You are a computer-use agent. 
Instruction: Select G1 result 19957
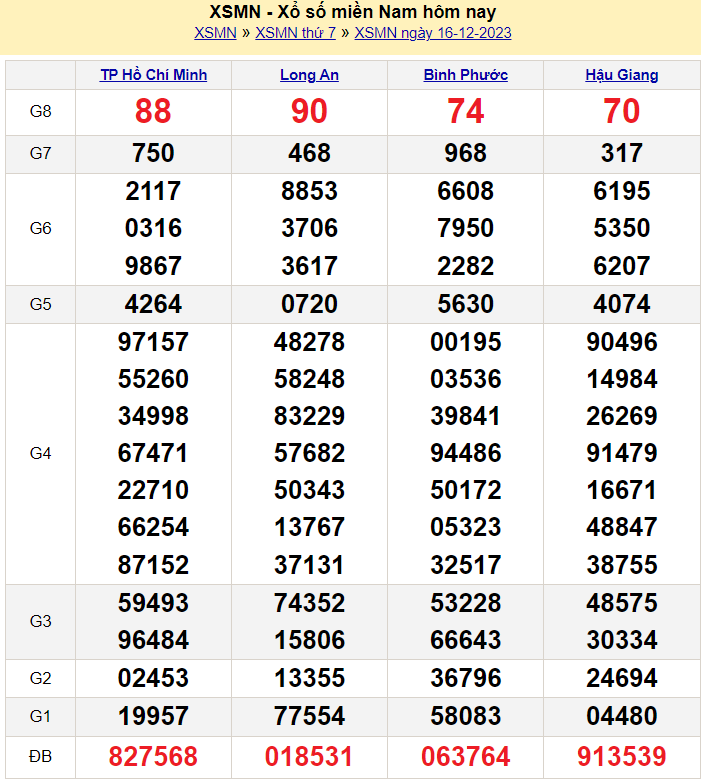click(153, 716)
